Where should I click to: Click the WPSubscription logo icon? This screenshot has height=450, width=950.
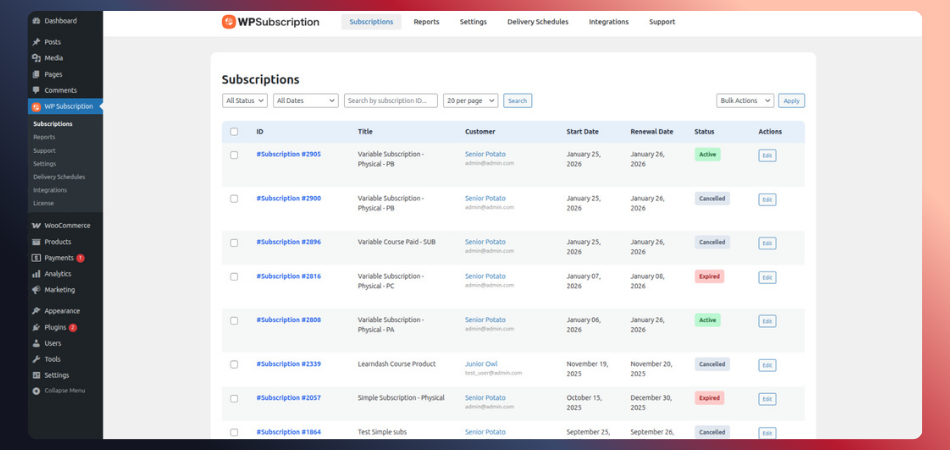[x=229, y=22]
